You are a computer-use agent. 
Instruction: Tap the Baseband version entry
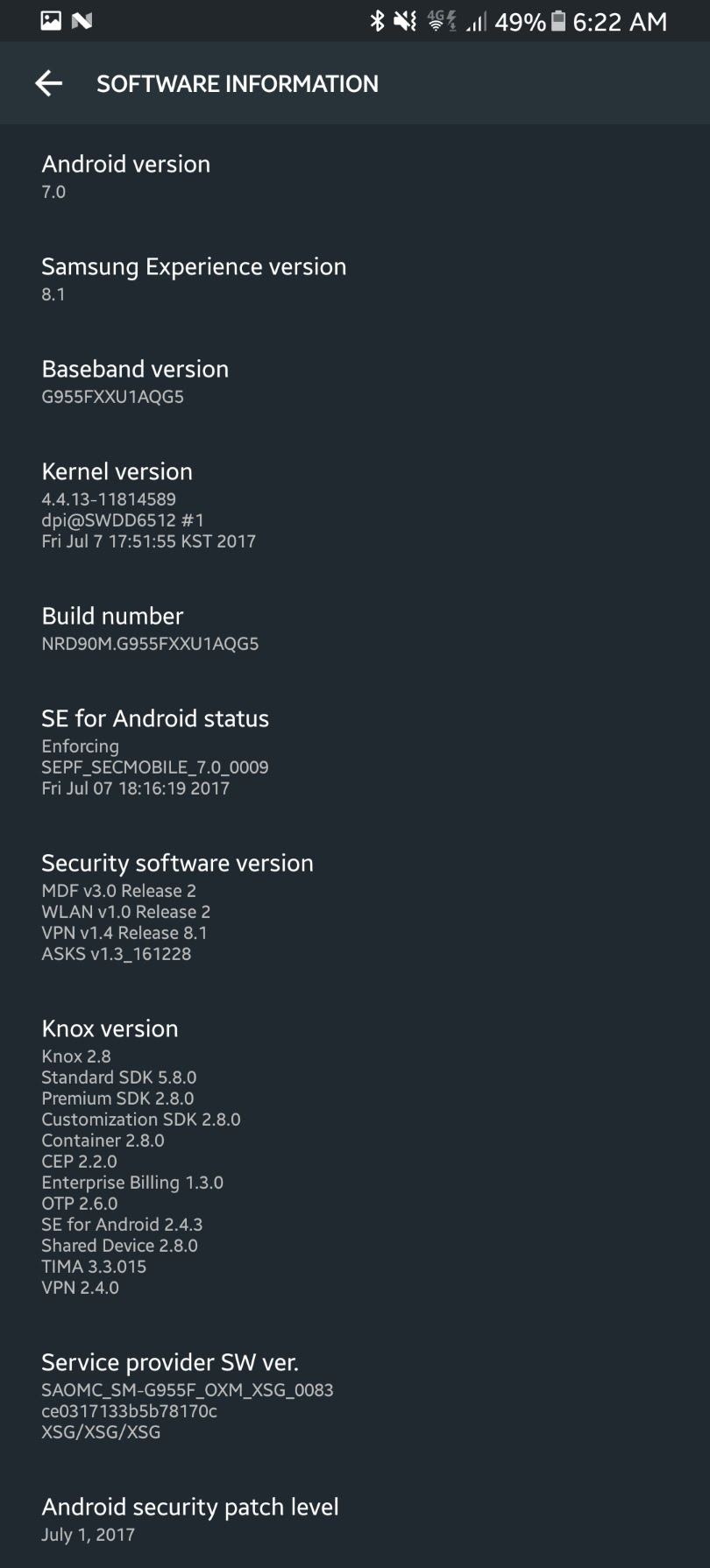[135, 381]
